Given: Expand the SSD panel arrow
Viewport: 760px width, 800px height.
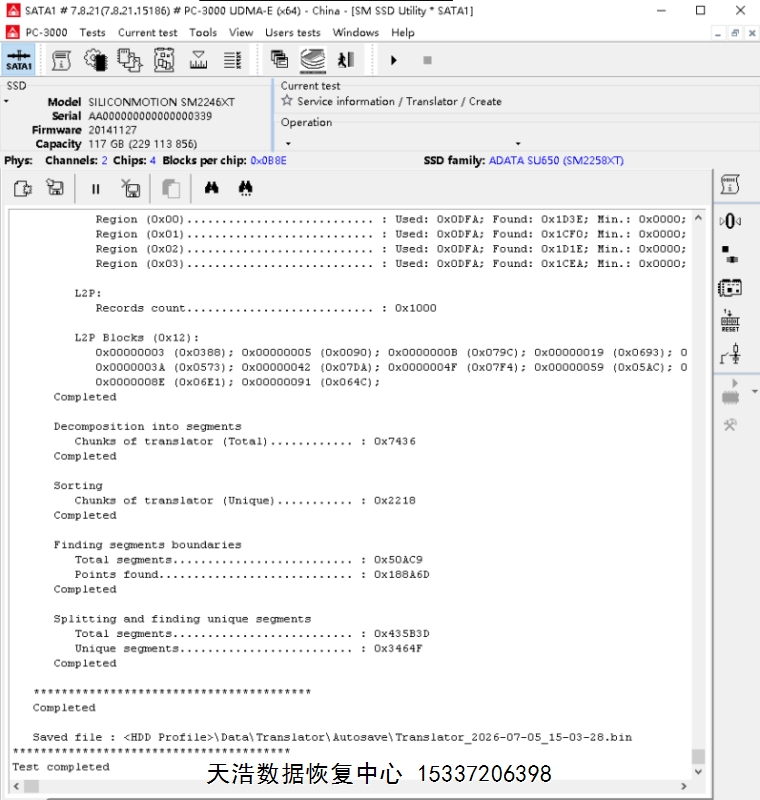Looking at the screenshot, I should [6, 102].
